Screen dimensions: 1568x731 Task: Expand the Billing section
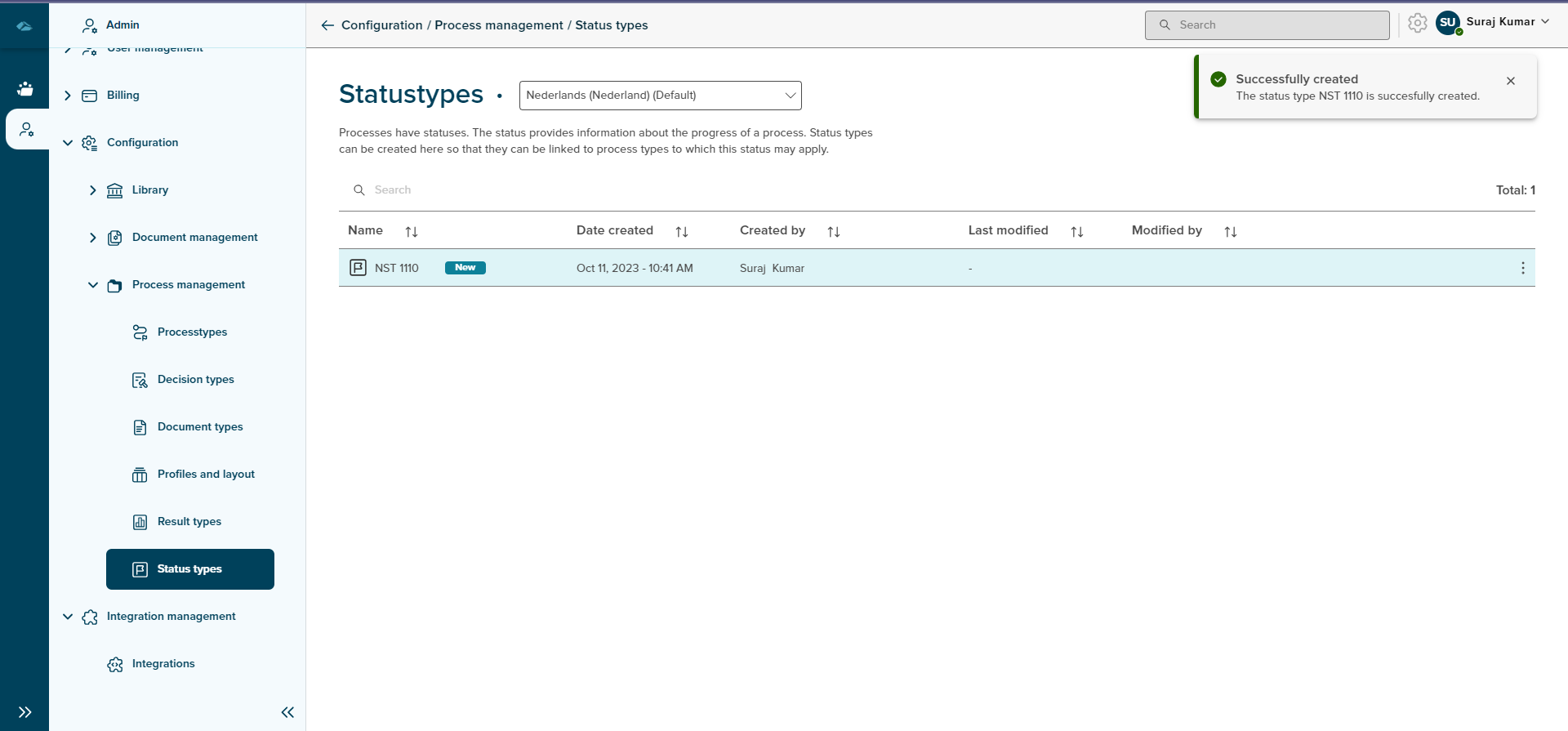[68, 96]
